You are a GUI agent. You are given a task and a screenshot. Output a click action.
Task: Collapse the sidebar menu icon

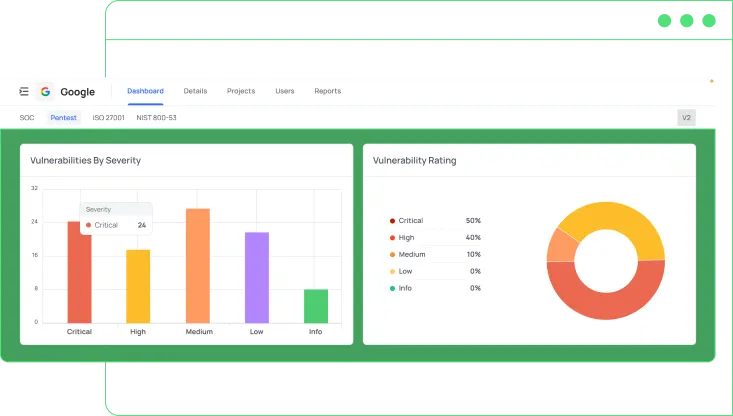24,92
